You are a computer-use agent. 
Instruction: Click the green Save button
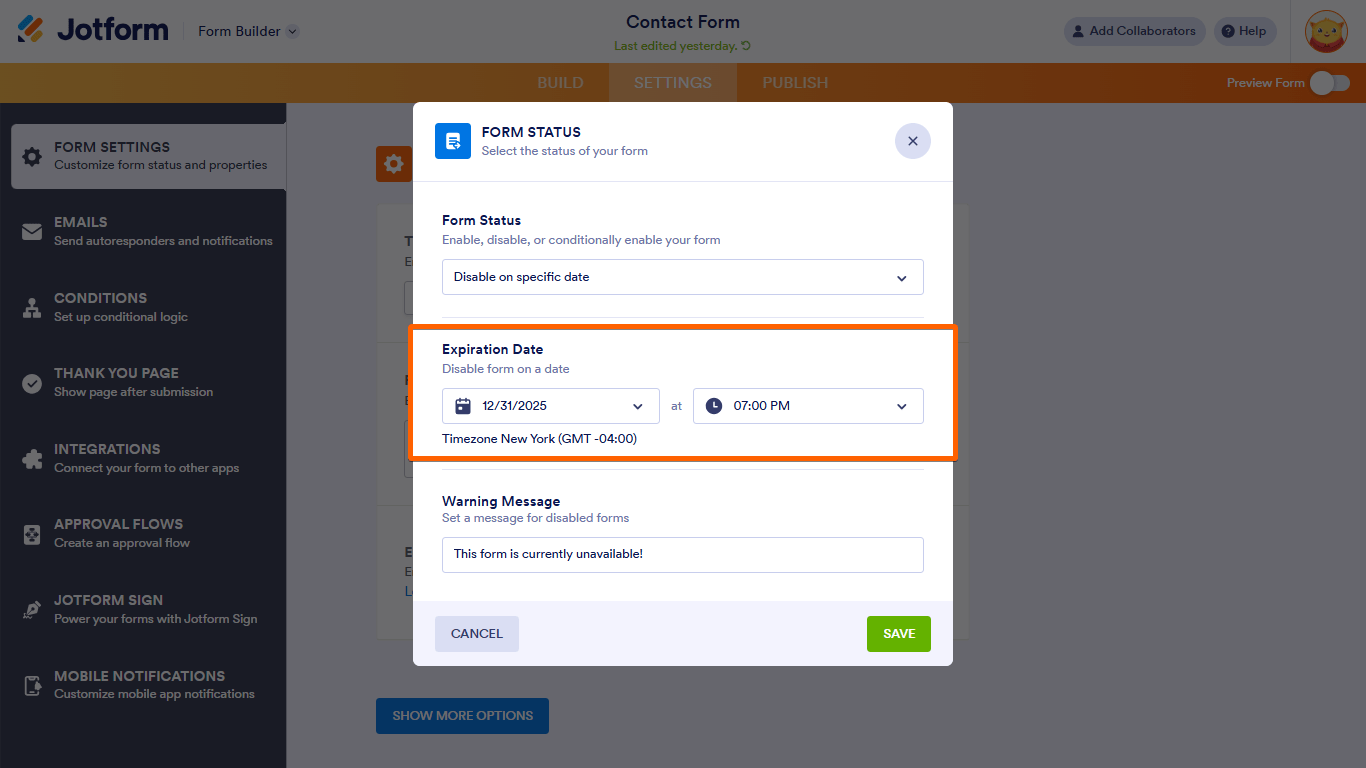pos(898,634)
